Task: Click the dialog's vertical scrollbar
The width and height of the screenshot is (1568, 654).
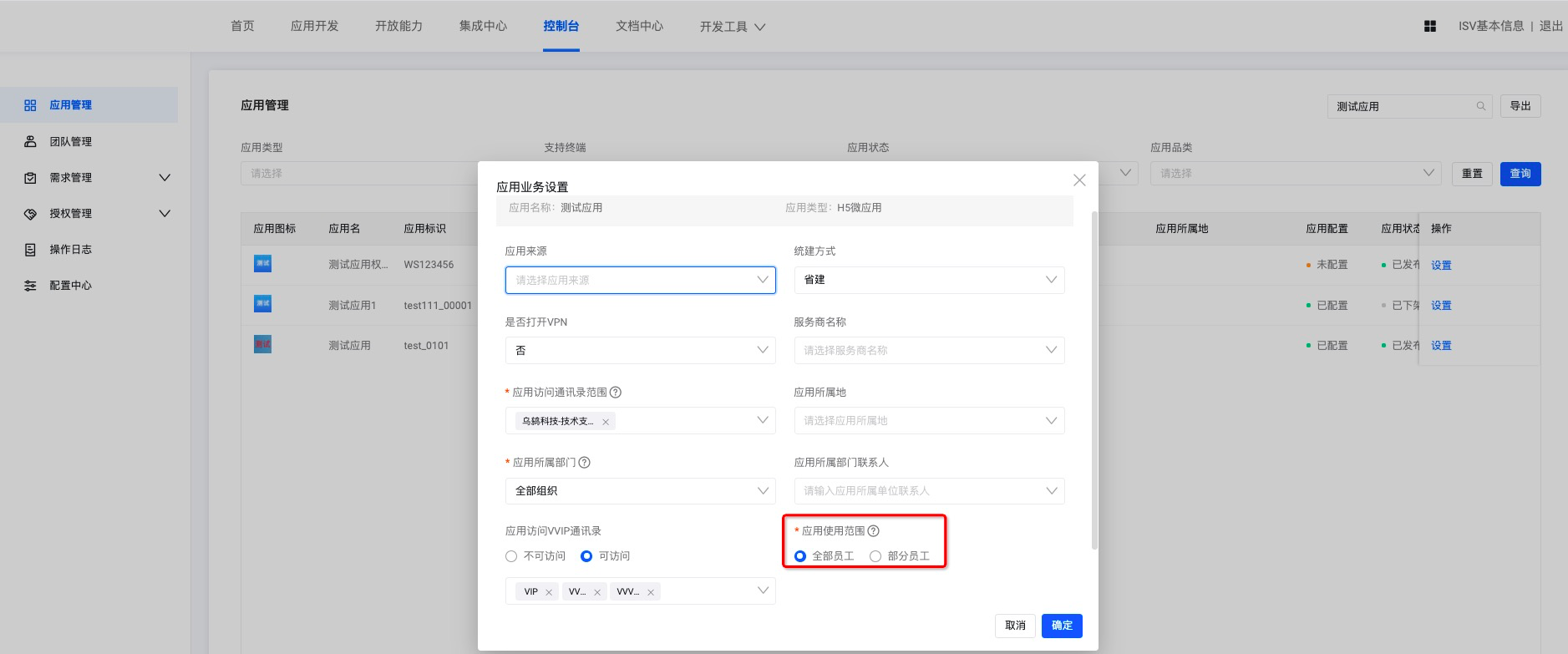Action: tap(1094, 380)
